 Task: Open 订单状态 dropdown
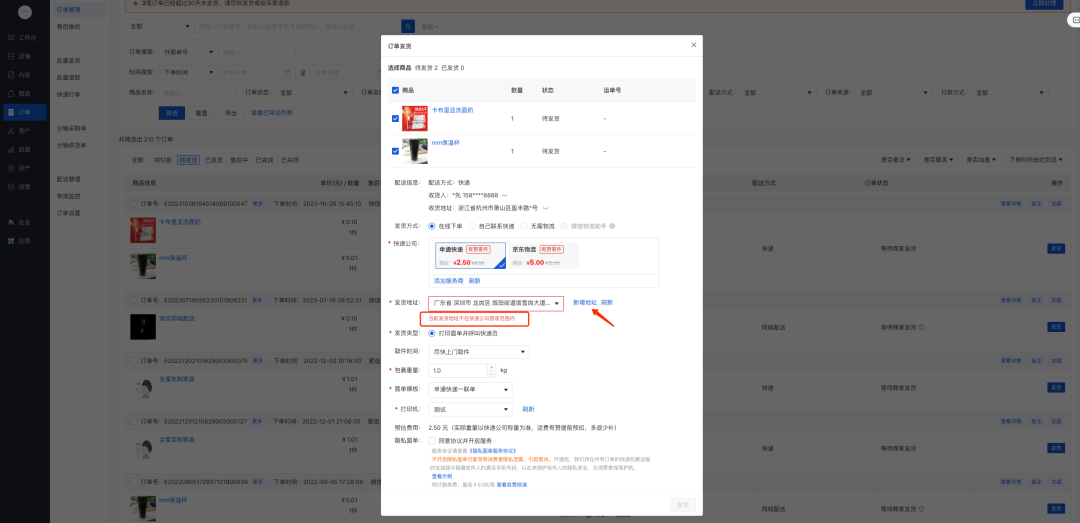(315, 92)
